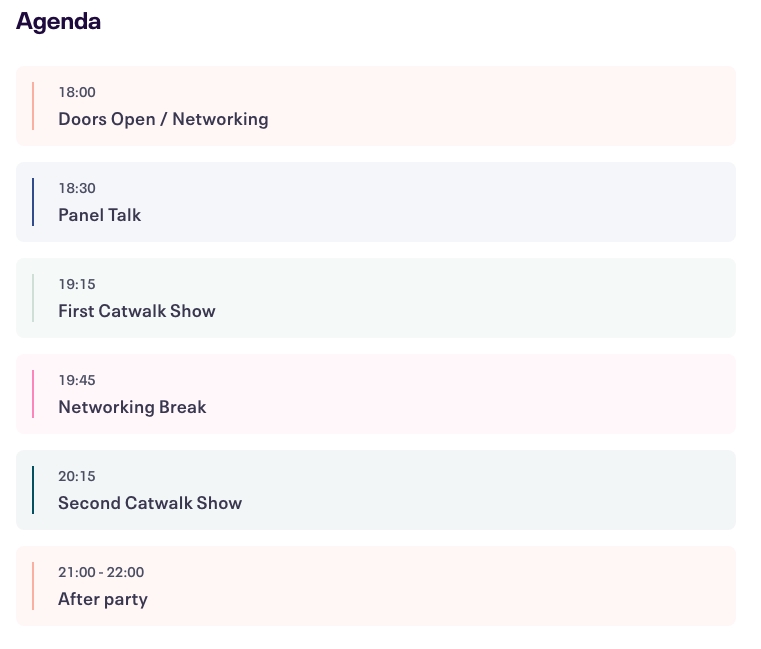Select the First Catwalk Show title
Viewport: 761px width, 649px height.
pyautogui.click(x=137, y=311)
